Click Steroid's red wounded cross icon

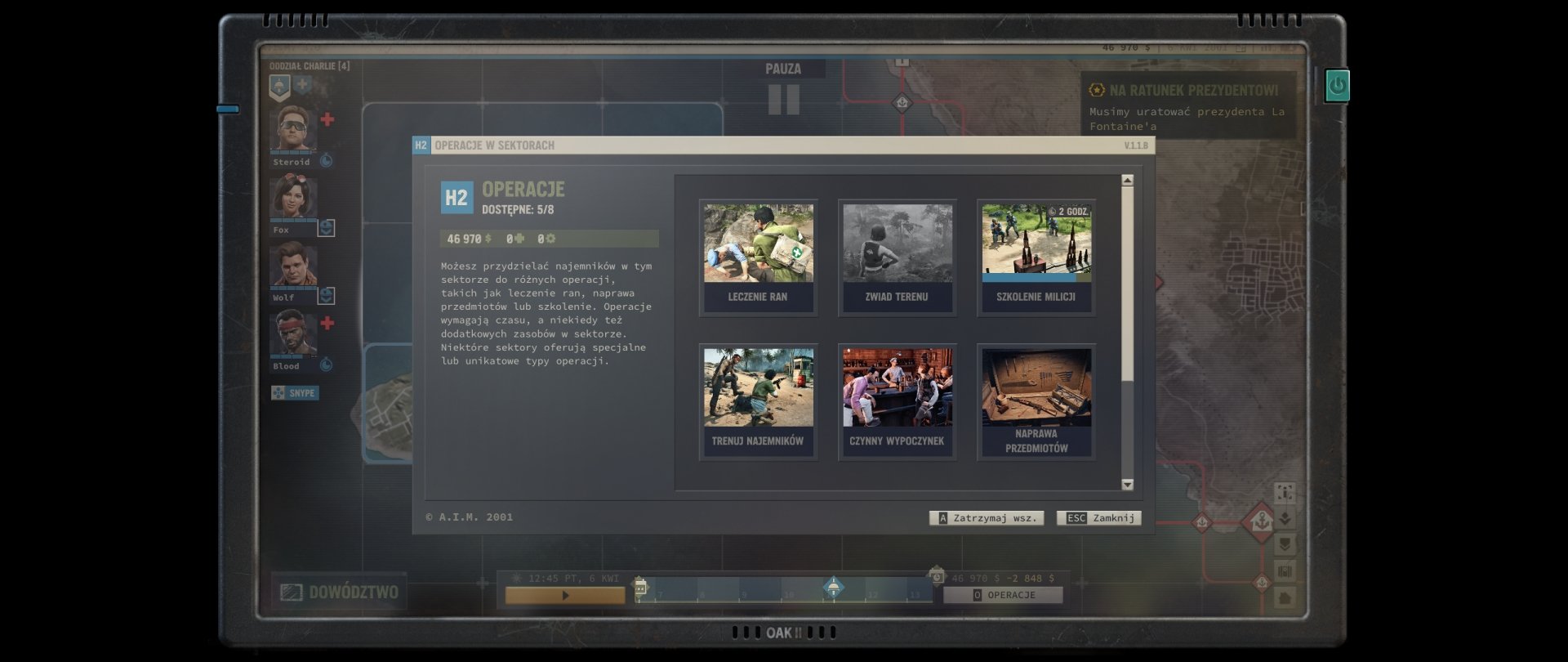[327, 119]
